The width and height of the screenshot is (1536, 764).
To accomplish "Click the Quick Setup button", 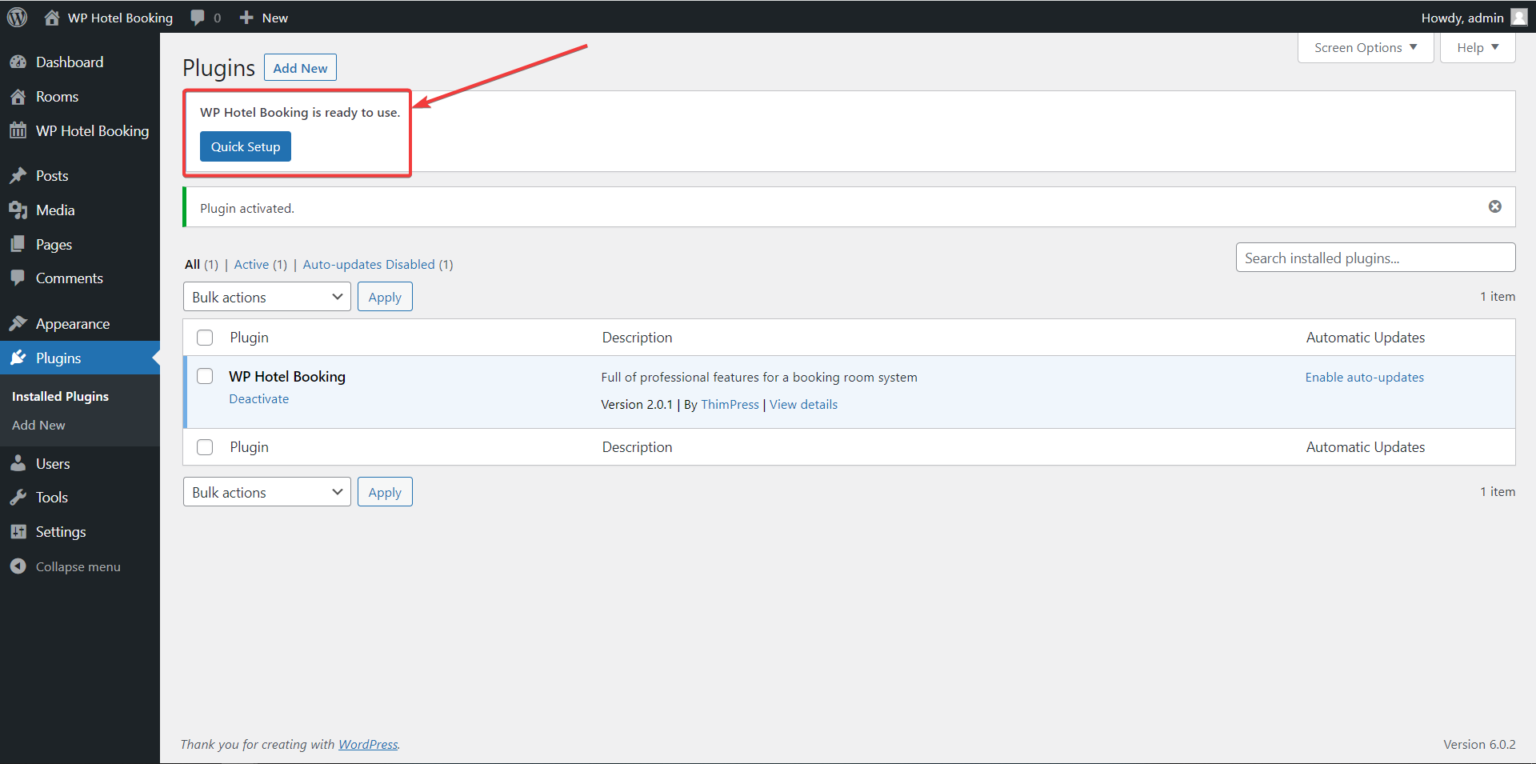I will 245,146.
